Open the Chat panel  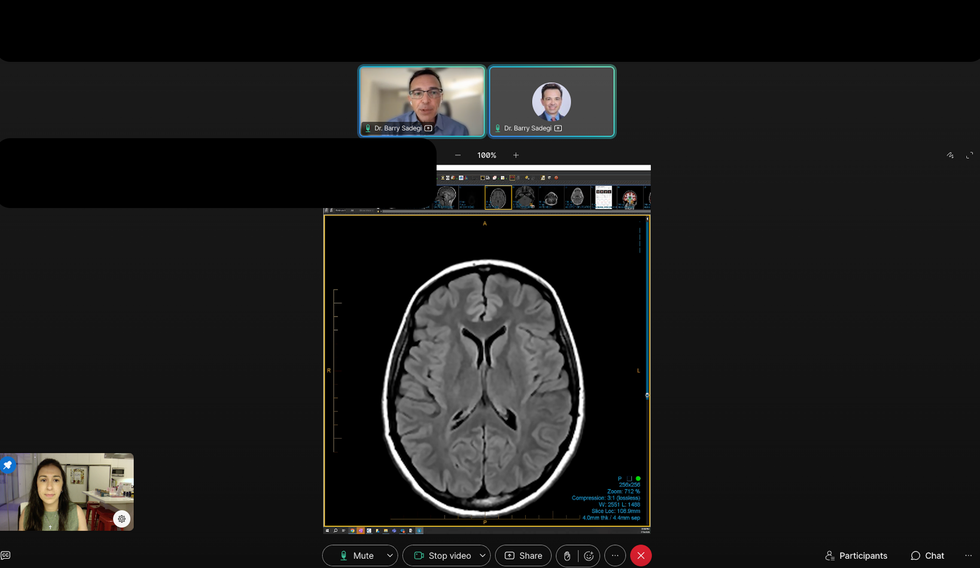click(927, 556)
